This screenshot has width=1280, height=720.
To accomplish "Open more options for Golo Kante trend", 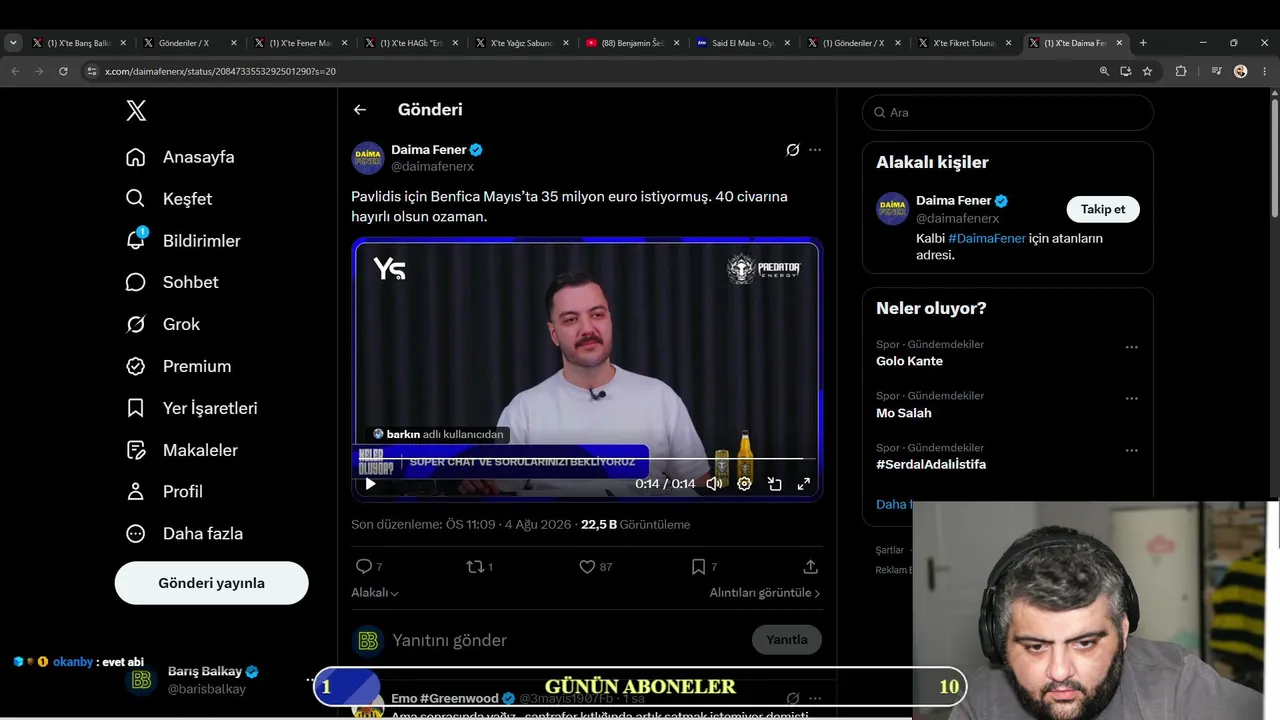I will (1132, 347).
